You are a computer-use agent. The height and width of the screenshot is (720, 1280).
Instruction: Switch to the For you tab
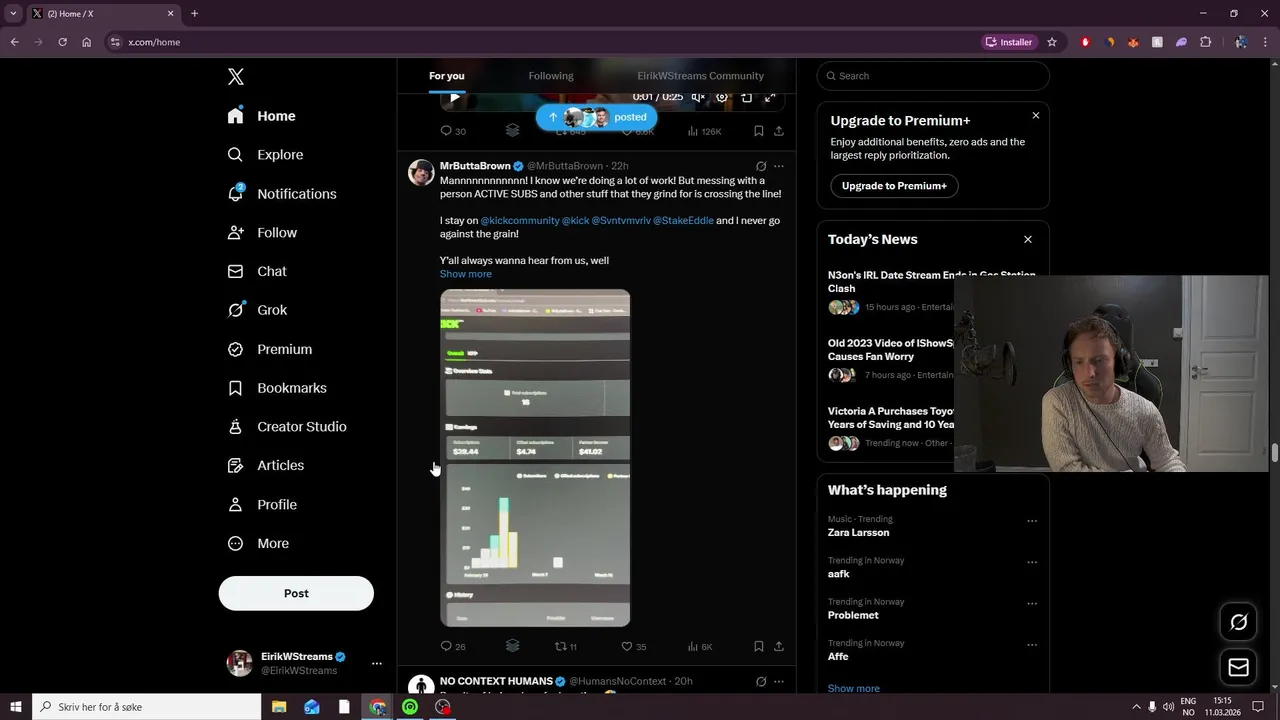(447, 76)
